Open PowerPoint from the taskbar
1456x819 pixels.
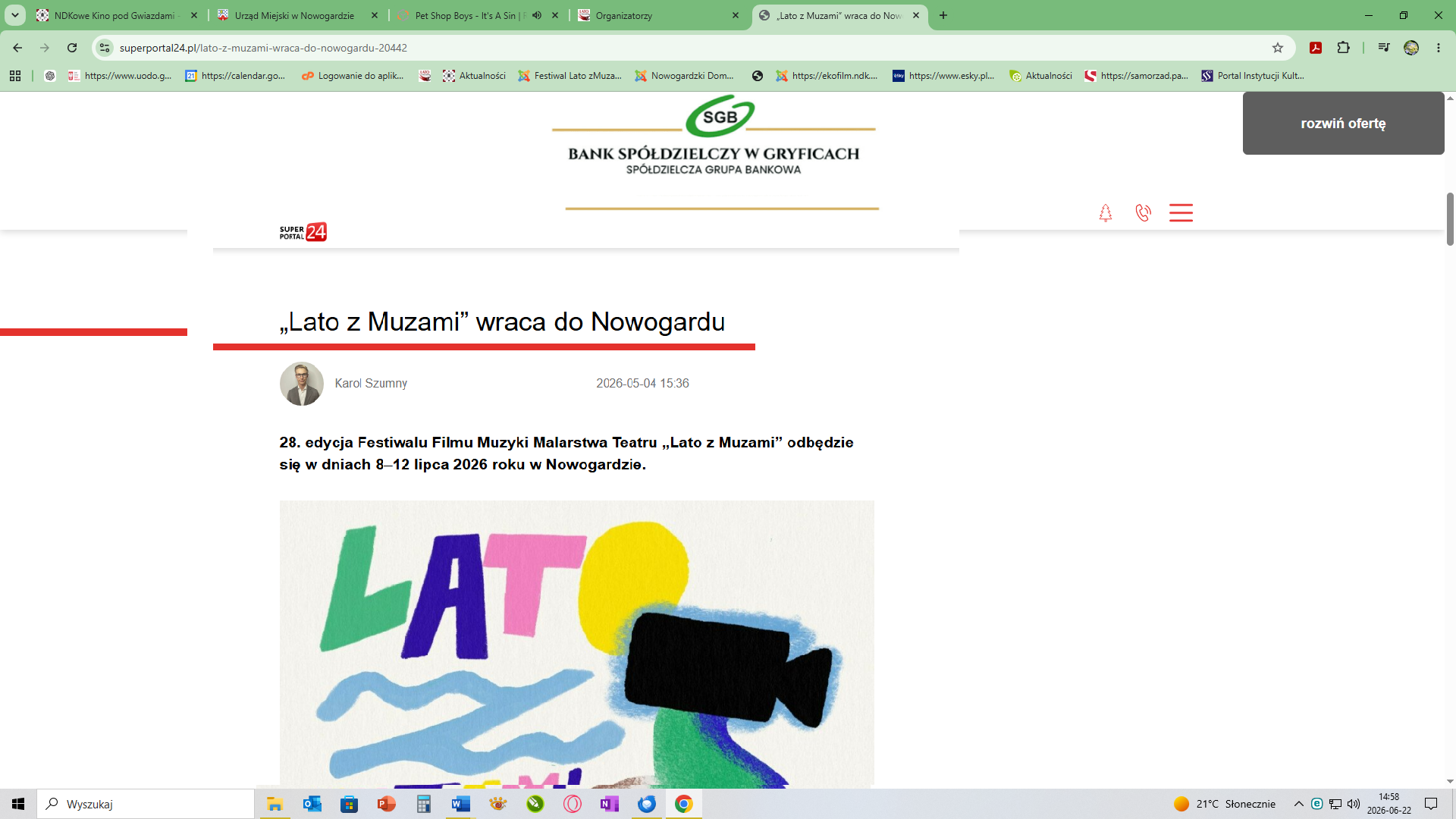coord(386,804)
